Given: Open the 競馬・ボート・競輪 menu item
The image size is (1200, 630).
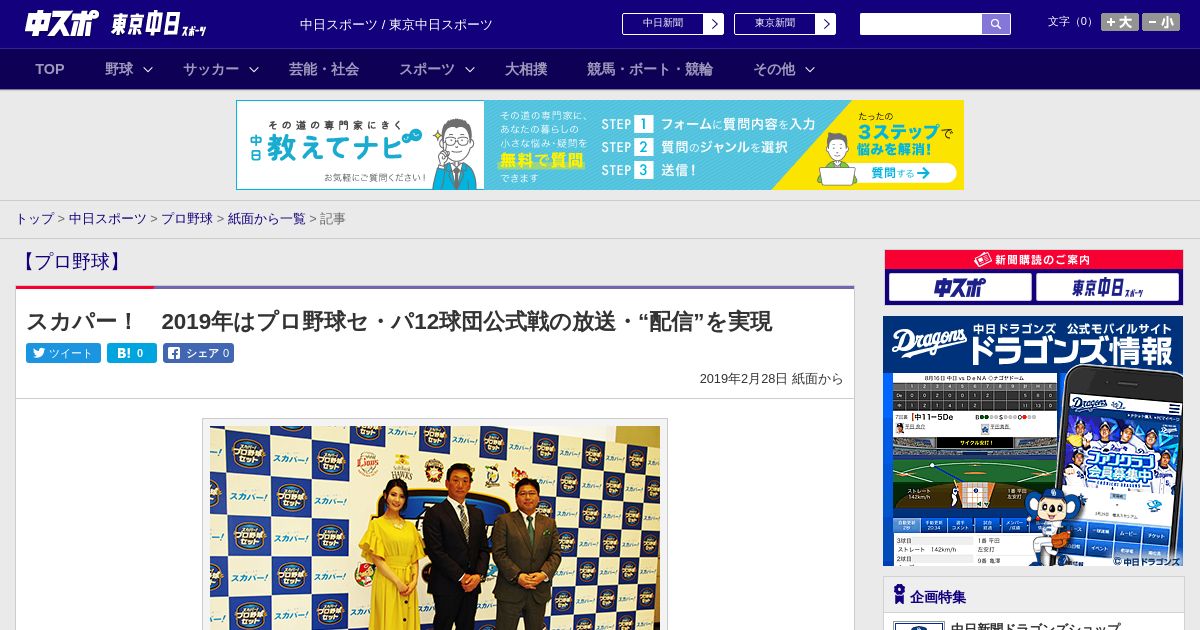Looking at the screenshot, I should [x=650, y=69].
